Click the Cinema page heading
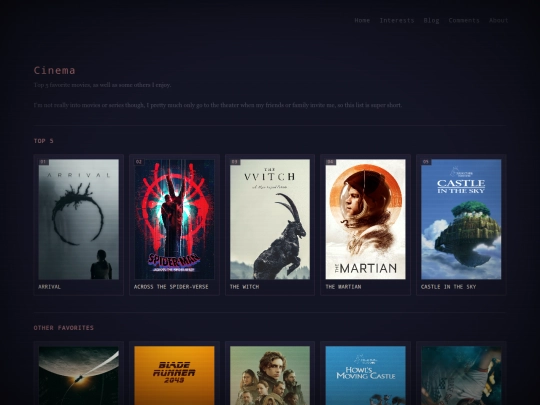This screenshot has width=540, height=405. tap(54, 71)
